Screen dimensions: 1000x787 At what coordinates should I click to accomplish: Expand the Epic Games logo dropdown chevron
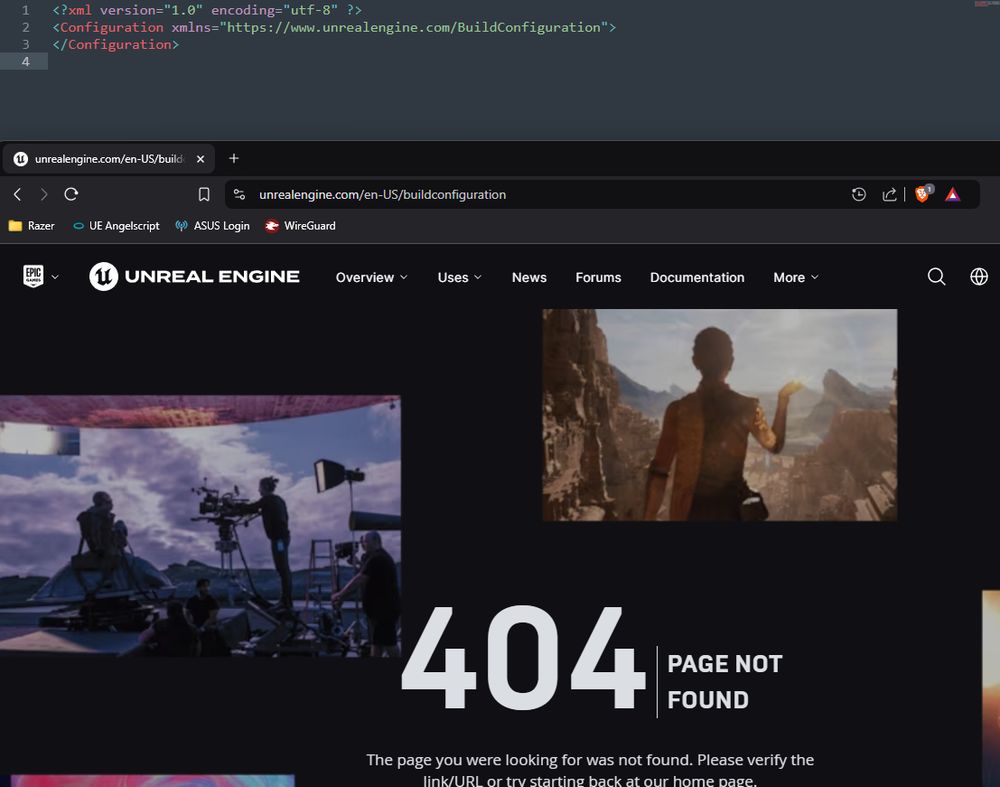55,277
